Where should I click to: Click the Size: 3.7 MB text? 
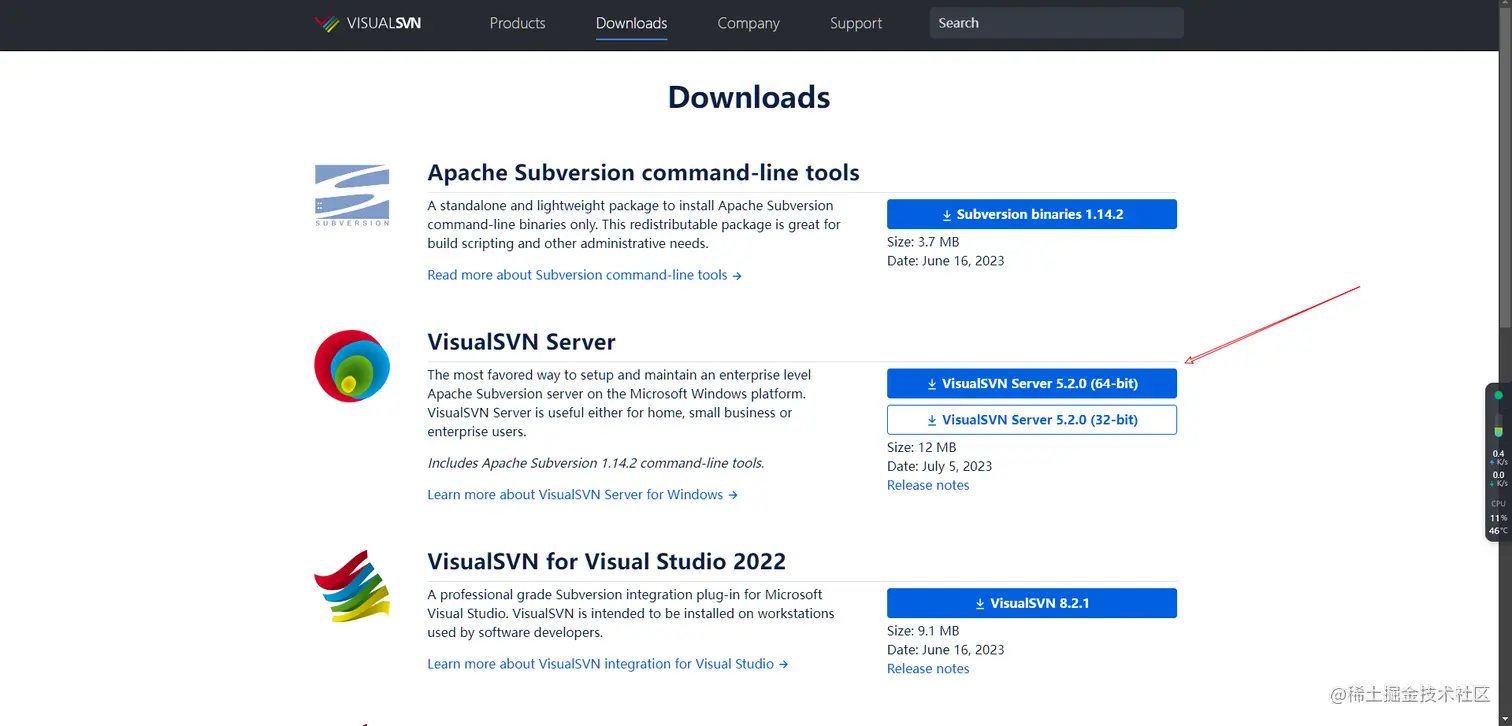[x=923, y=242]
